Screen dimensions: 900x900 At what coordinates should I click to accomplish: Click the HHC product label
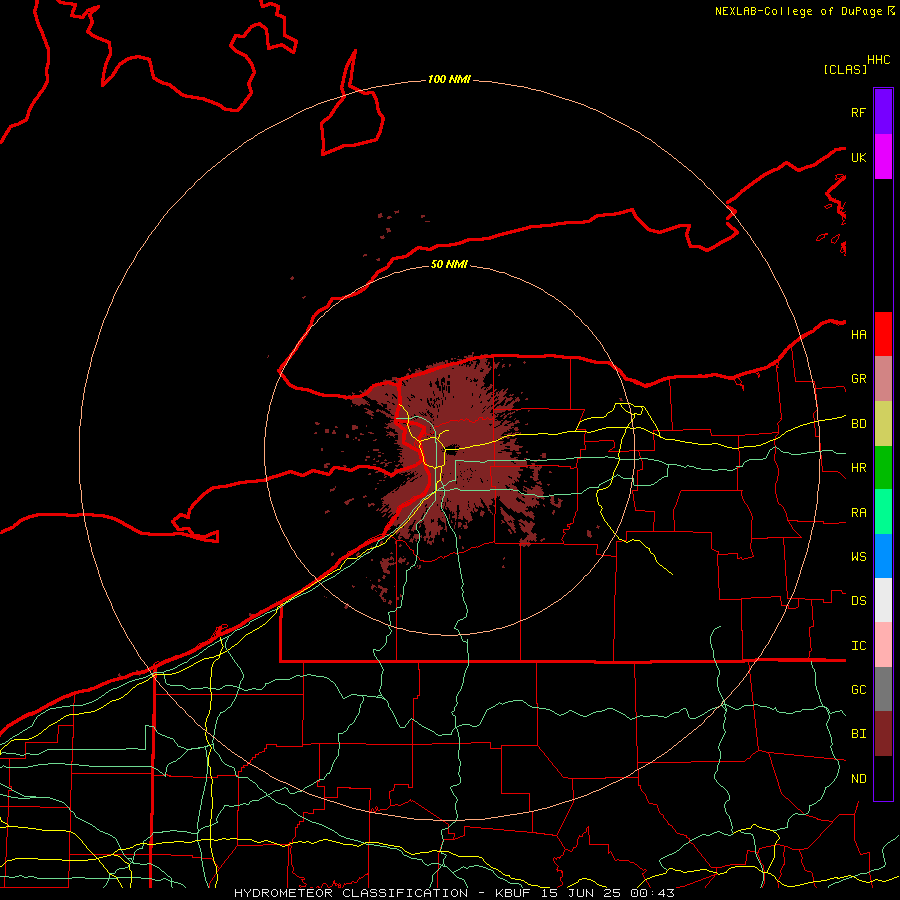click(879, 60)
